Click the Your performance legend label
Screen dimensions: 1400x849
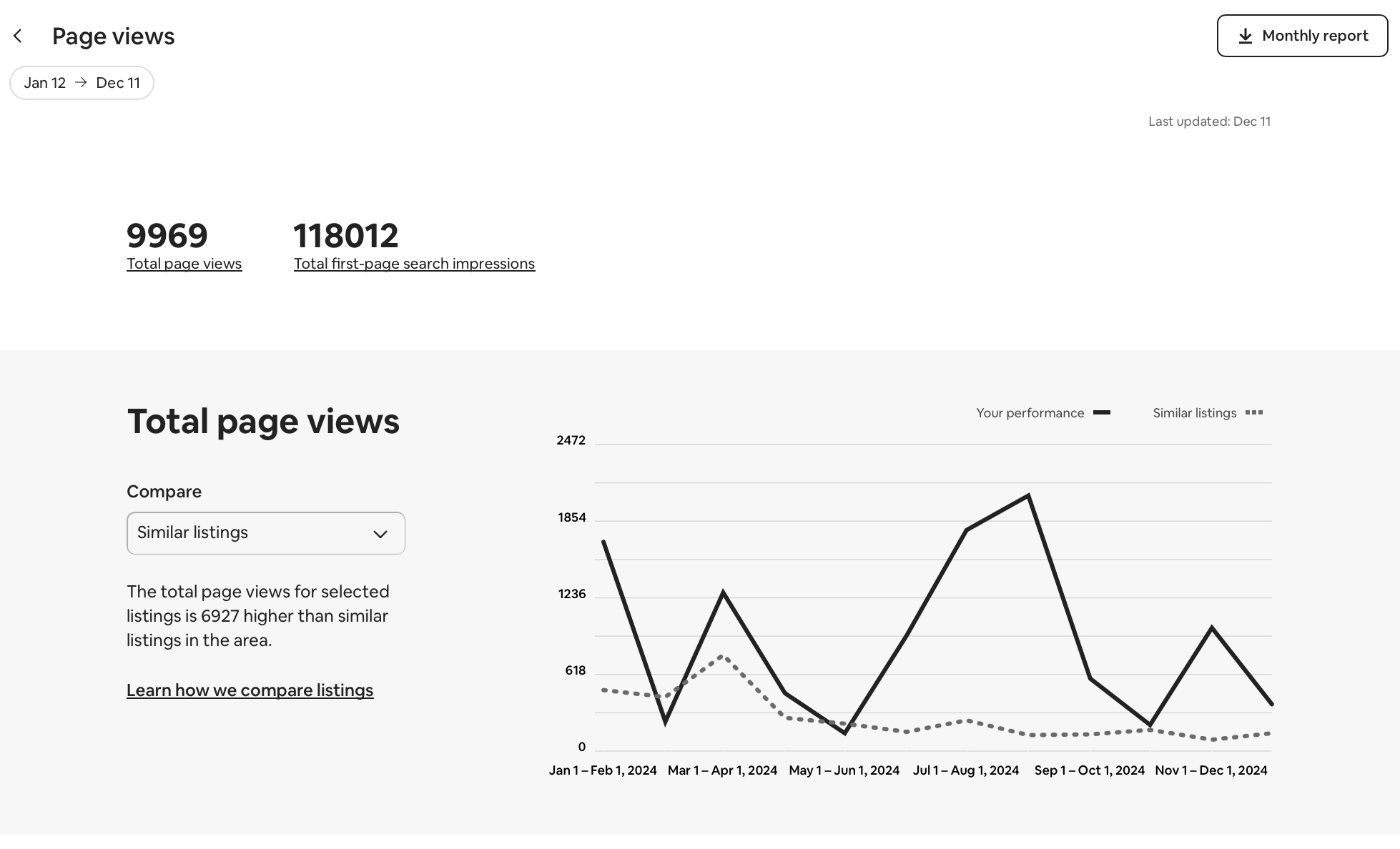(1030, 413)
